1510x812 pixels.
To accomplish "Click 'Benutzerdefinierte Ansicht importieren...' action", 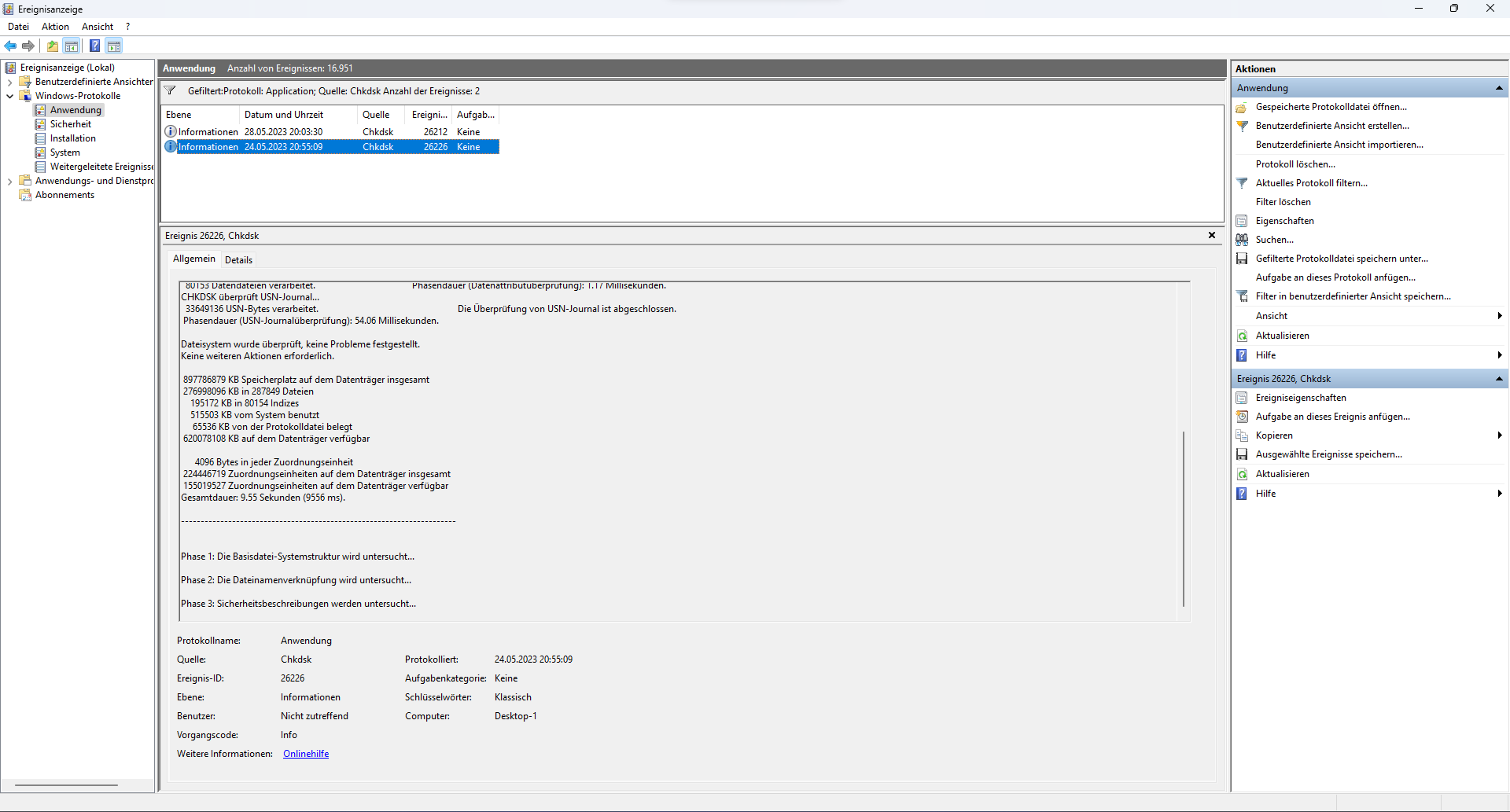I will click(x=1339, y=145).
